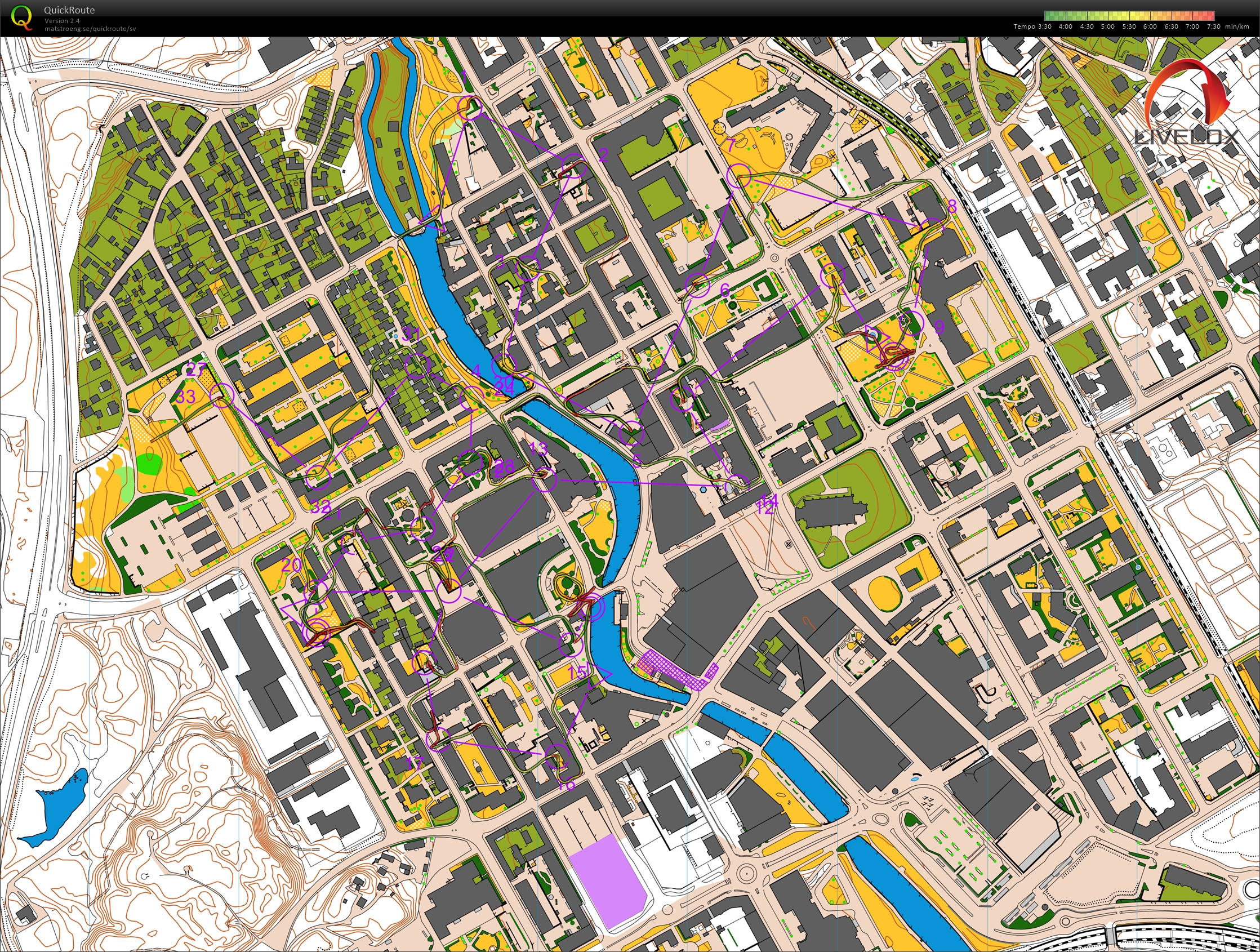Click control circle 20 on the map
Image resolution: width=1260 pixels, height=952 pixels.
click(316, 592)
